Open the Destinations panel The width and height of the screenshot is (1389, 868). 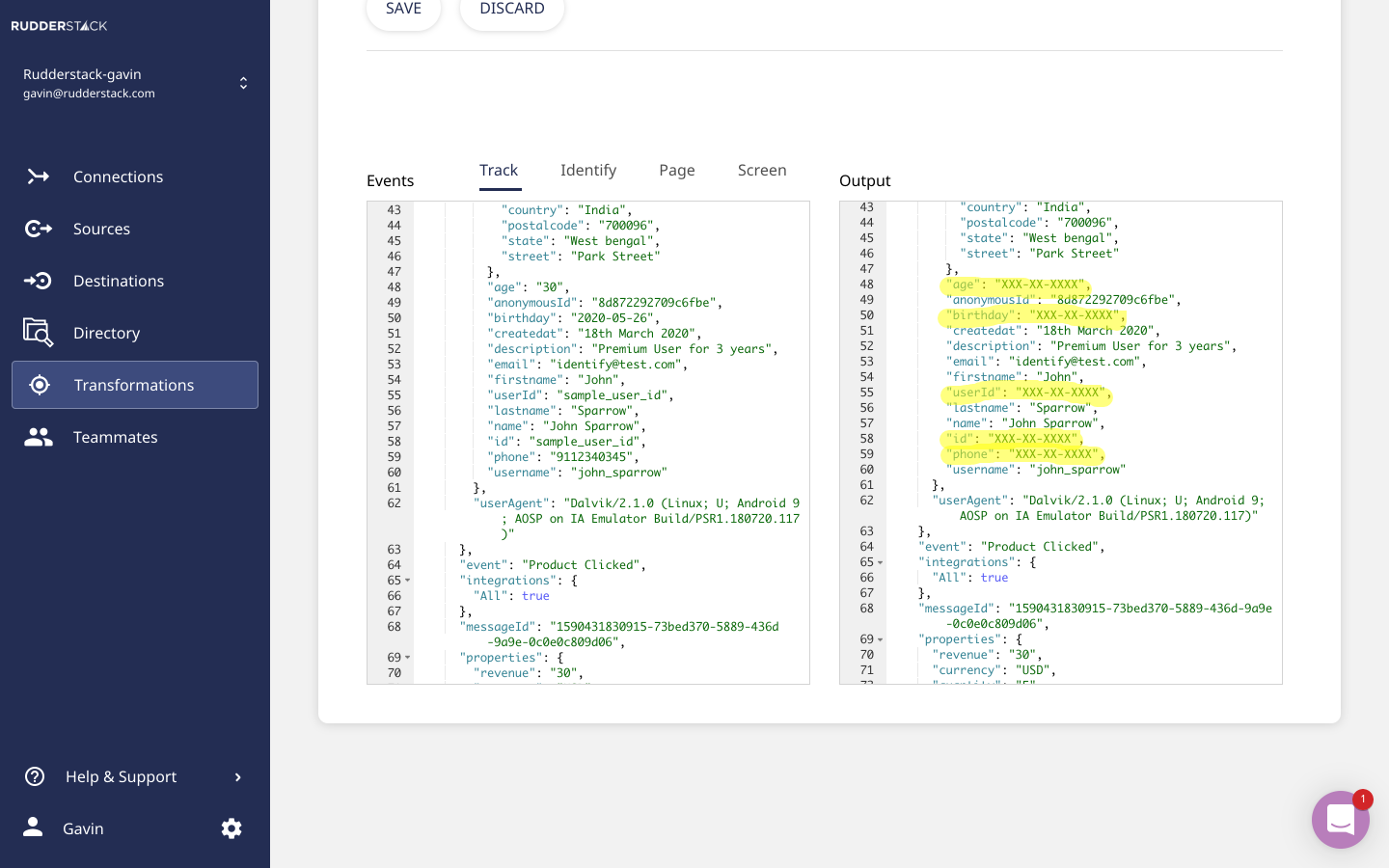[39, 281]
